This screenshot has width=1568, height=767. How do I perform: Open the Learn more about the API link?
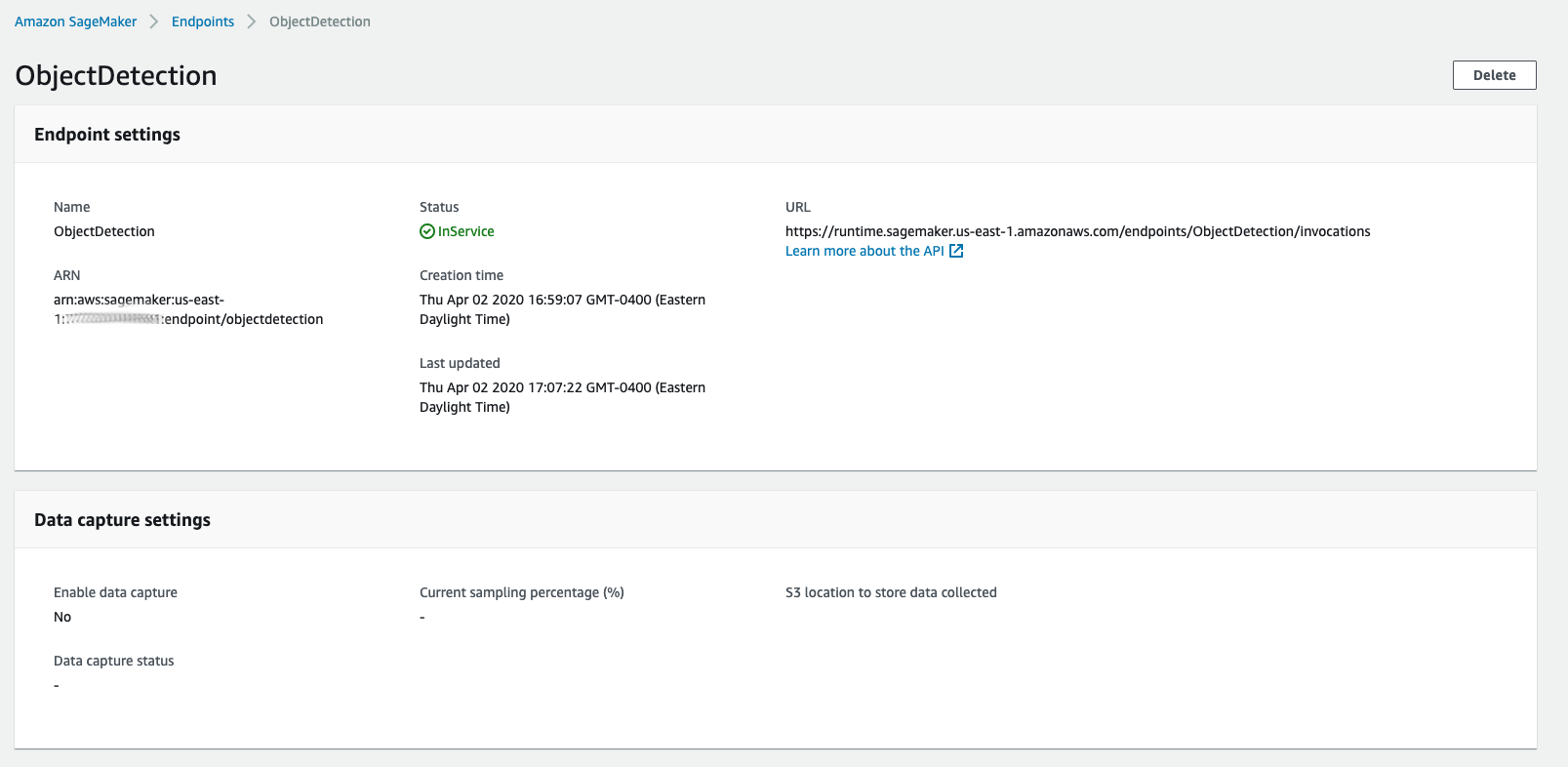coord(864,251)
